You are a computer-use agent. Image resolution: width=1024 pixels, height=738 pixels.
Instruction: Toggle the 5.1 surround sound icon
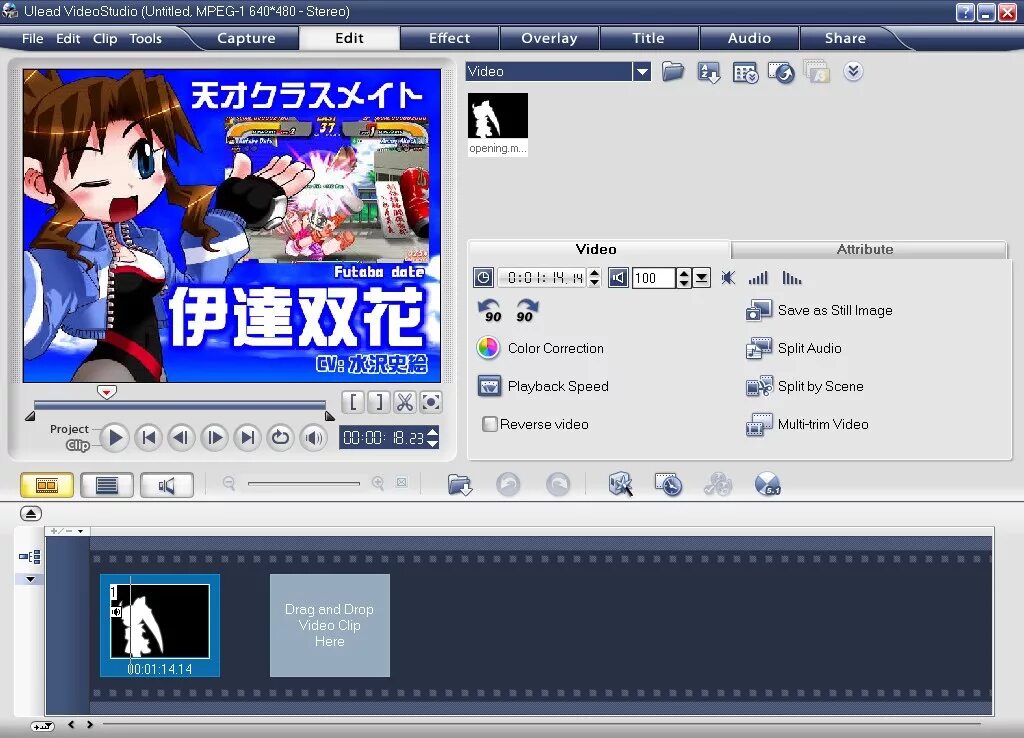(767, 485)
